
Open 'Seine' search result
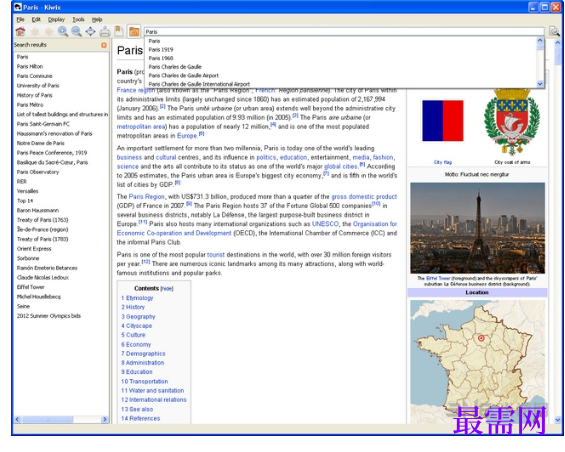(23, 306)
